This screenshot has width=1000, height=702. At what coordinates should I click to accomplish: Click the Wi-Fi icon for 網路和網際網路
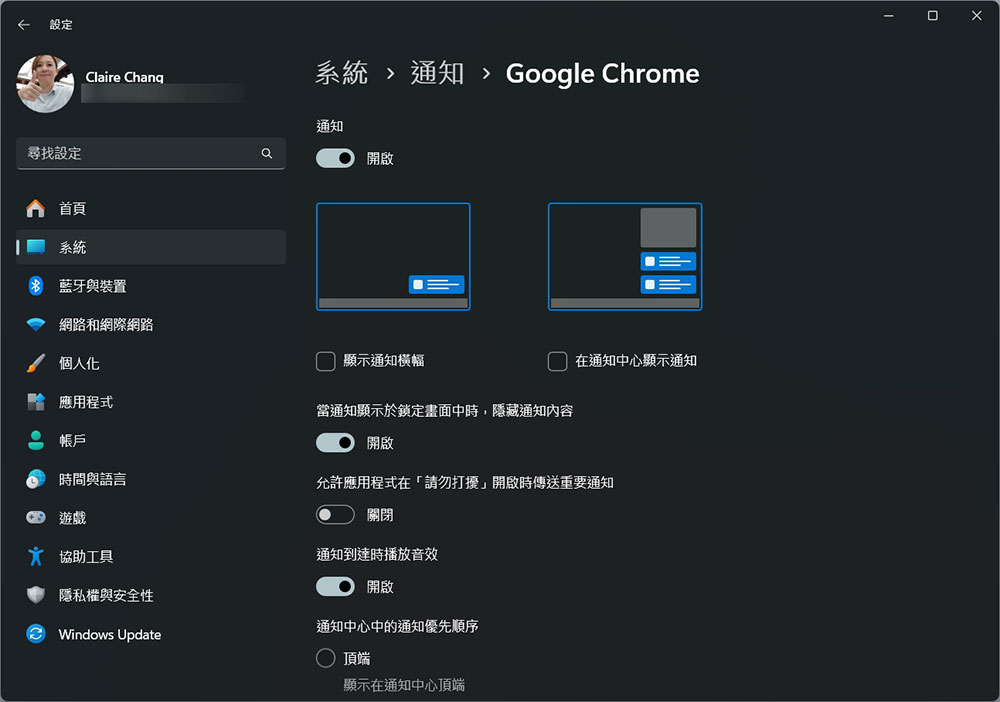tap(36, 325)
